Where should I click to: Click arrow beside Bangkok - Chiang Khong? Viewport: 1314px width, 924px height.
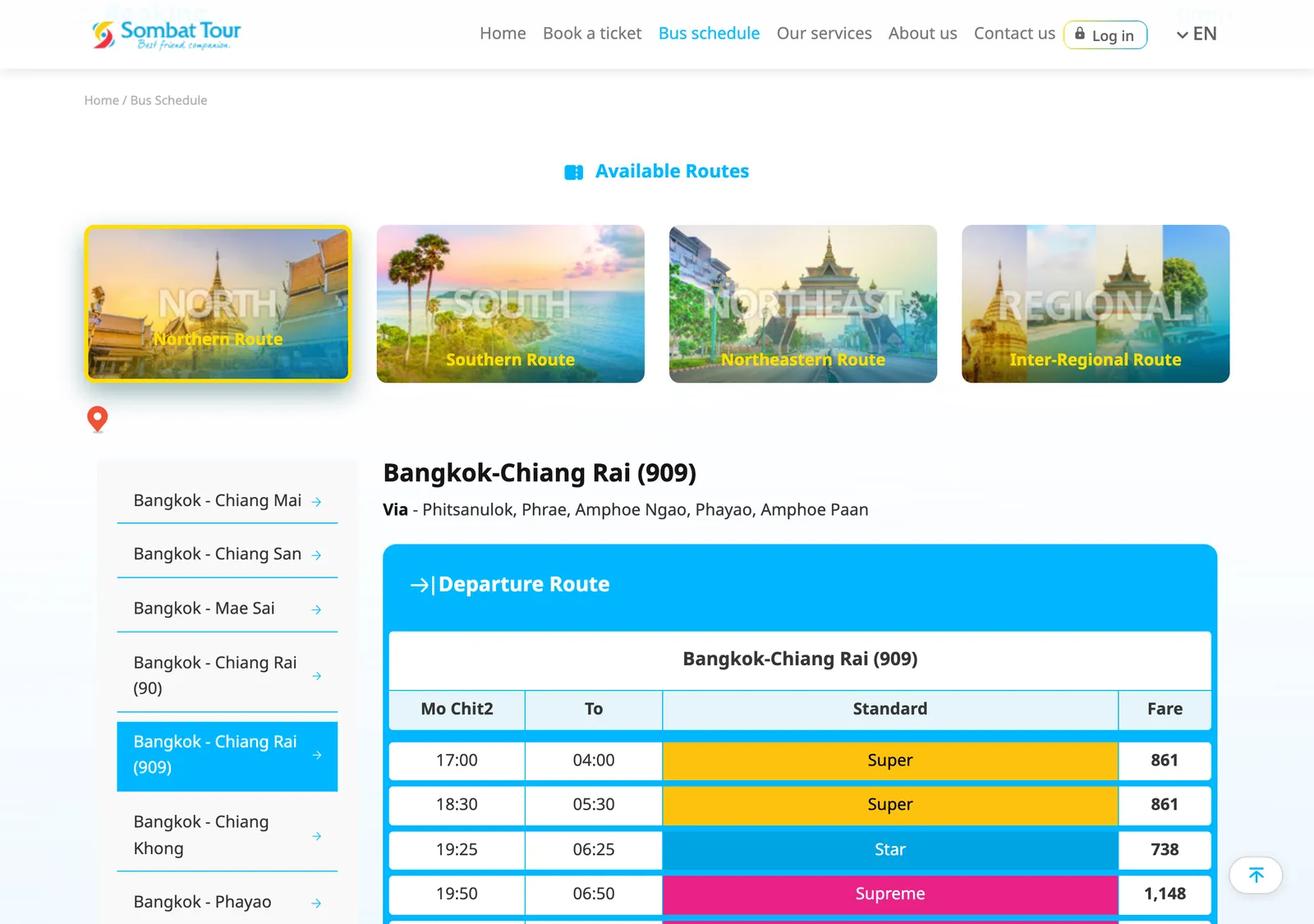(317, 836)
